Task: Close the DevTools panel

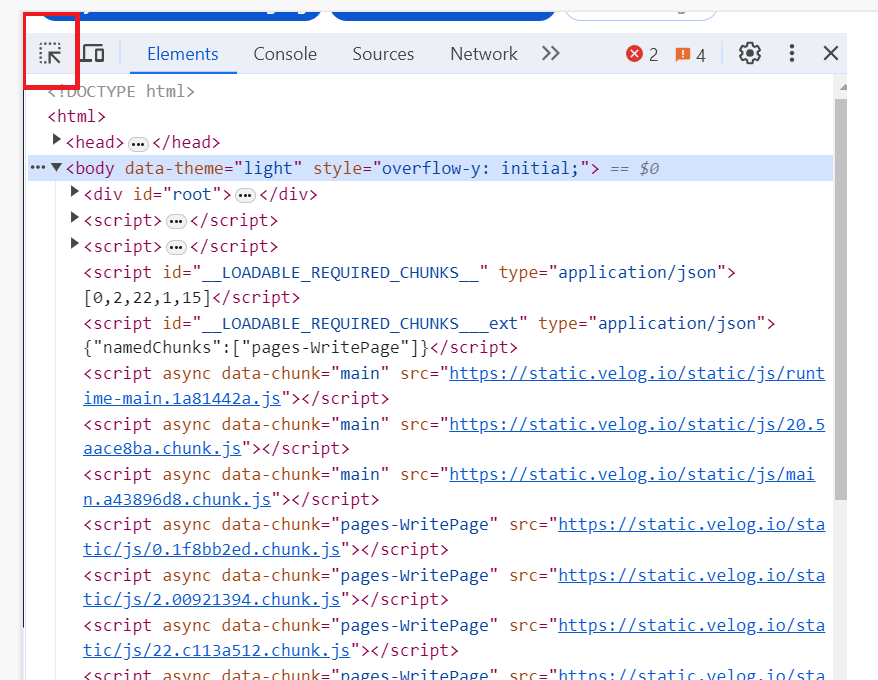Action: click(831, 53)
